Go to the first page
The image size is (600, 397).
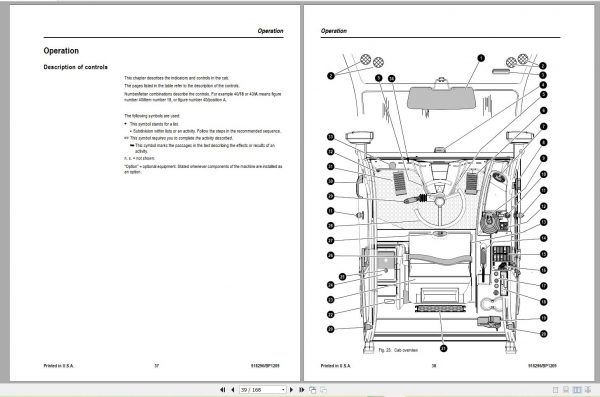(x=222, y=390)
